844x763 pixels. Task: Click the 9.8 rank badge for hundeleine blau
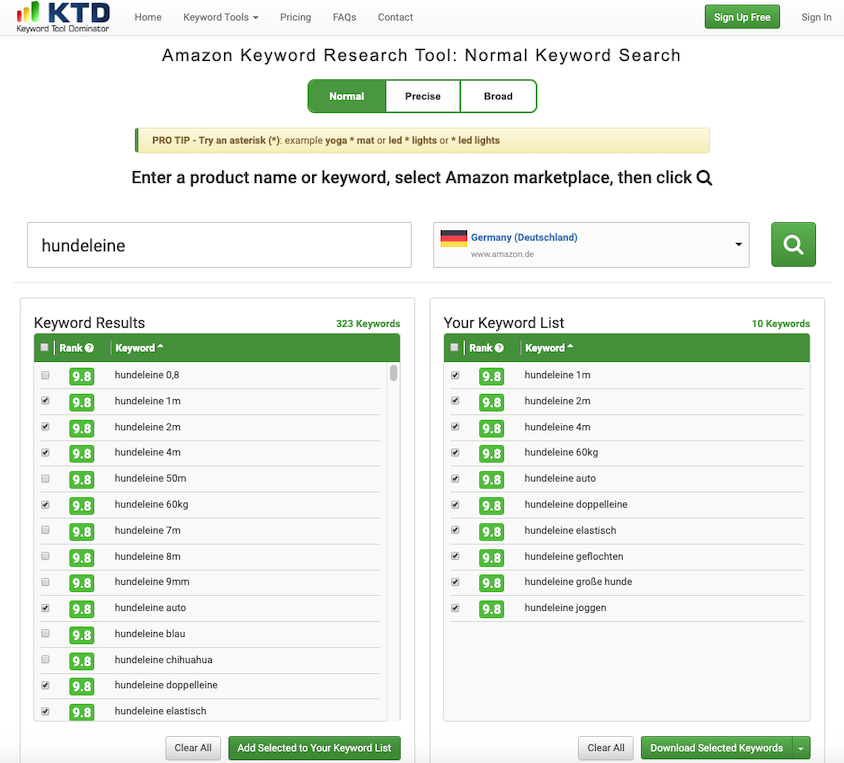pos(81,634)
